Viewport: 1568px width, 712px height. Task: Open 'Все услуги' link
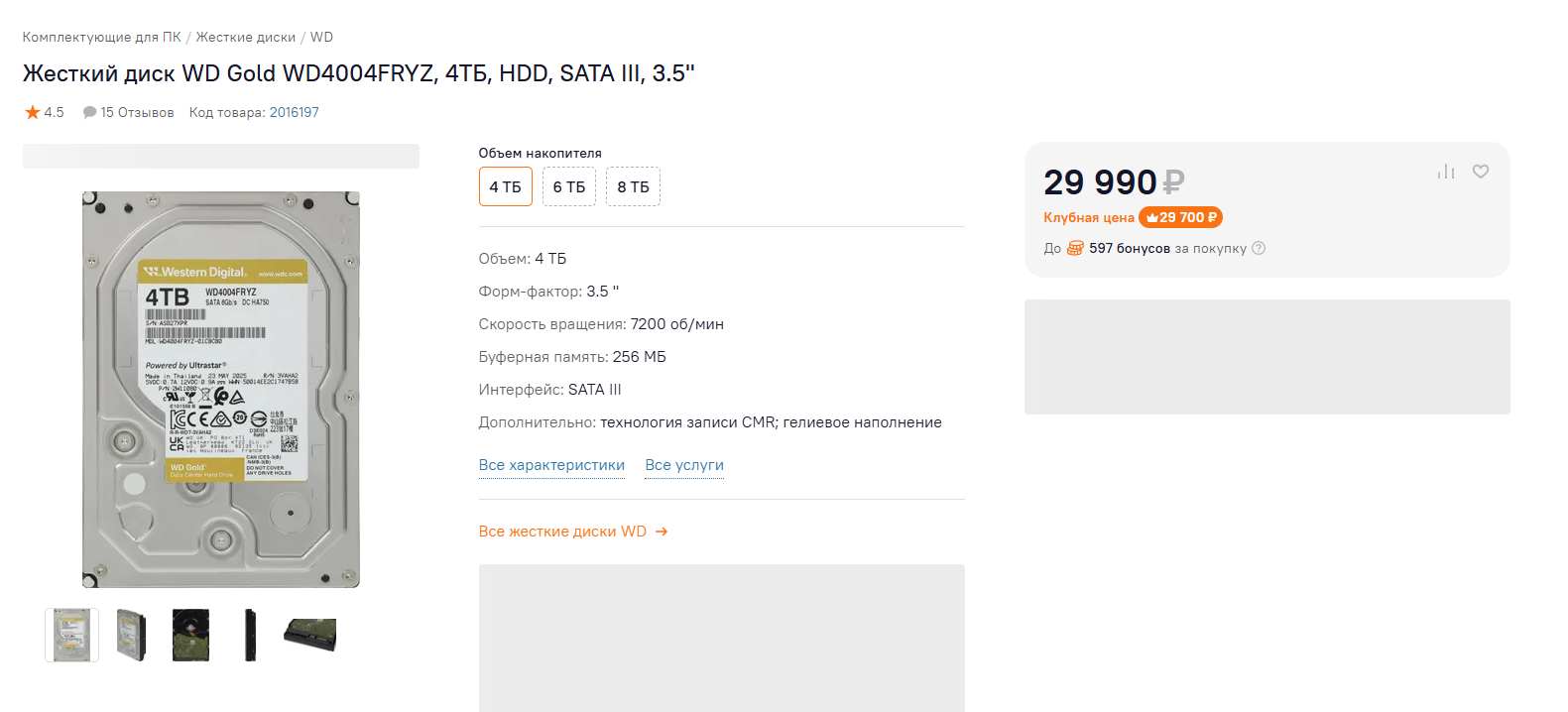click(x=684, y=465)
